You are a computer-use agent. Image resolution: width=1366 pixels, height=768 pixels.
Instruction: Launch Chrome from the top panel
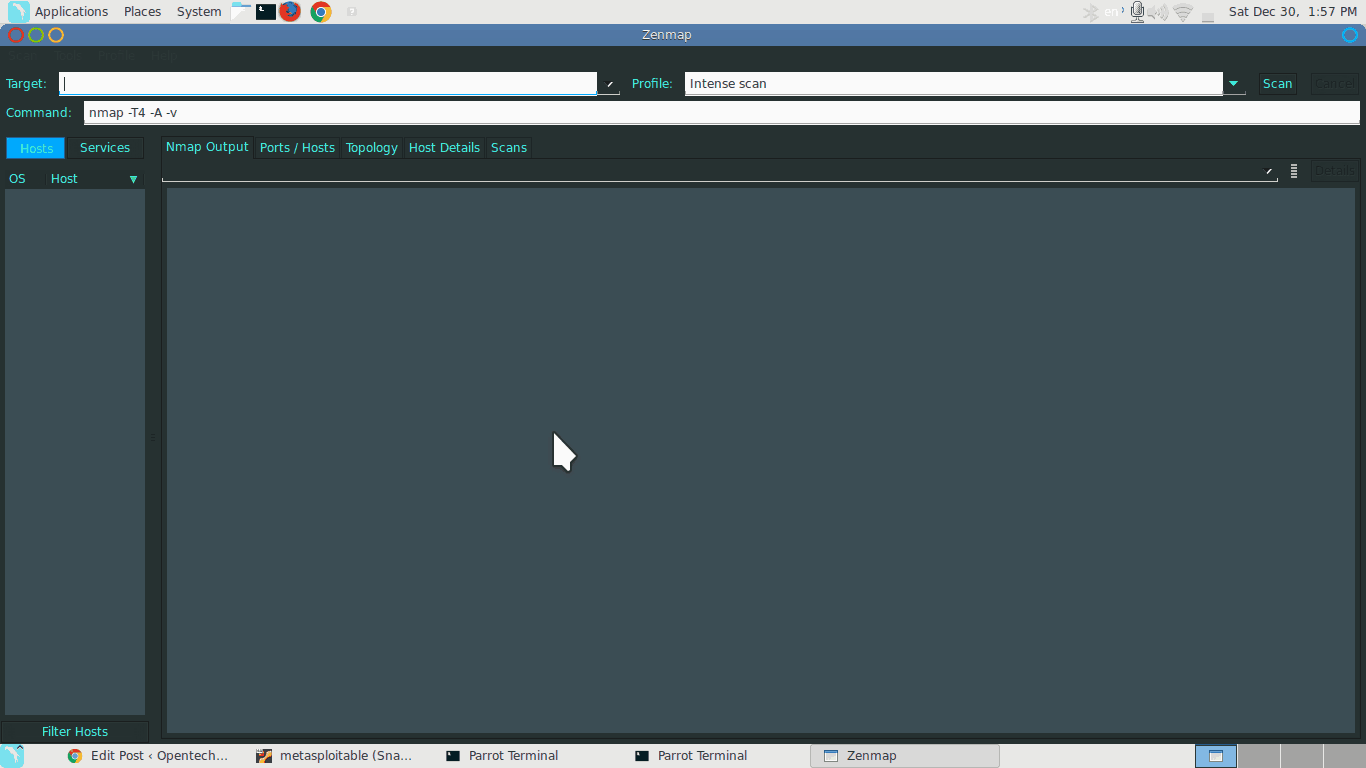[321, 12]
